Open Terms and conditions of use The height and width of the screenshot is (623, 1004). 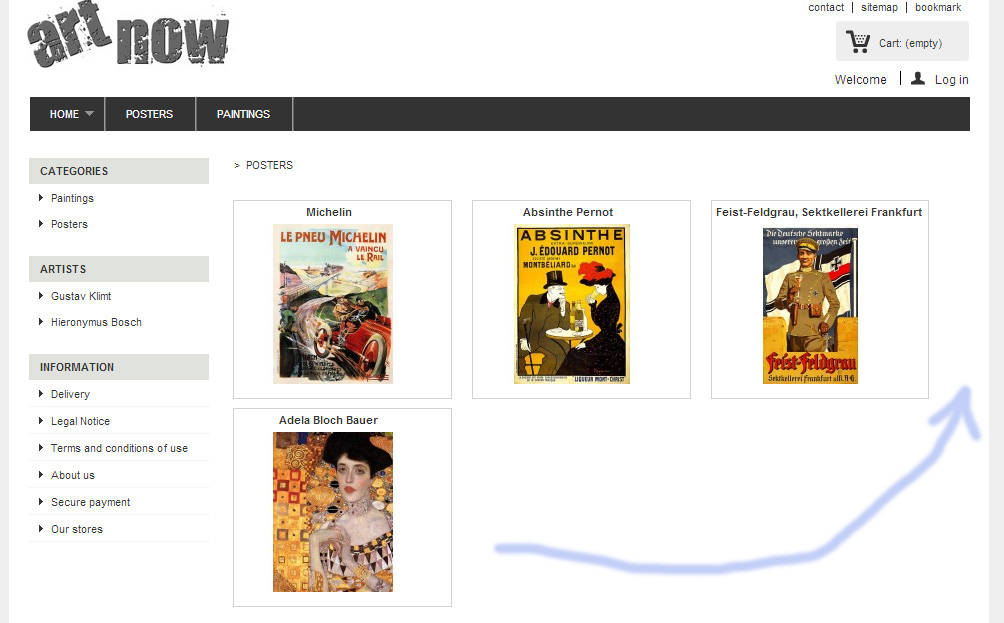120,448
